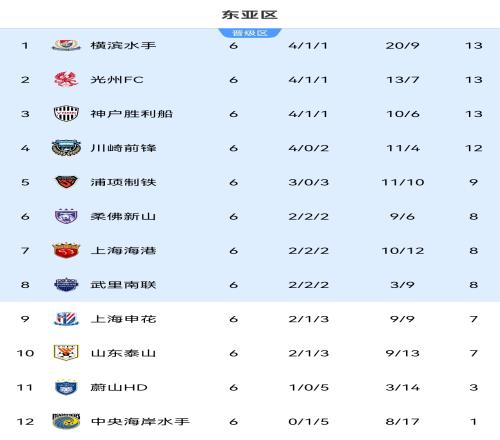
Task: Select the 中央海岸水手 team name
Action: pos(140,421)
